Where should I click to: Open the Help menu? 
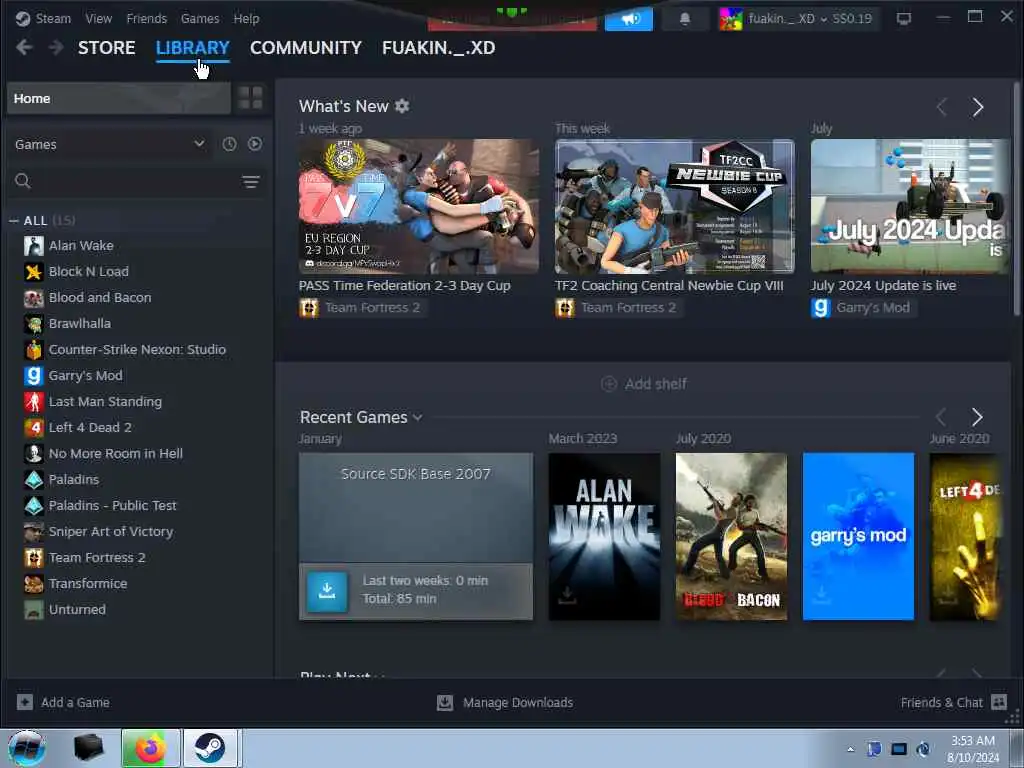(246, 18)
